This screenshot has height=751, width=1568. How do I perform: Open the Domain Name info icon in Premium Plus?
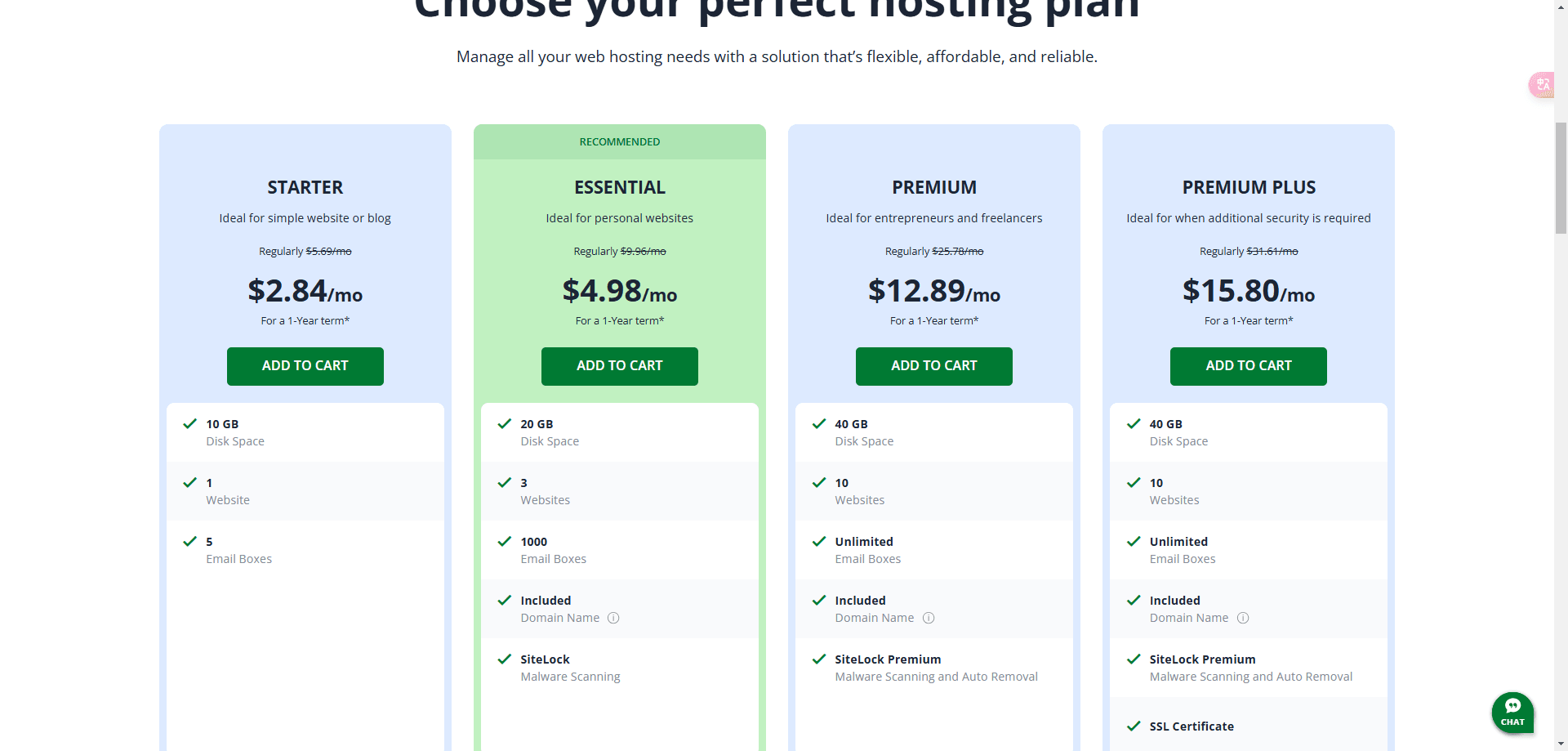(1243, 618)
